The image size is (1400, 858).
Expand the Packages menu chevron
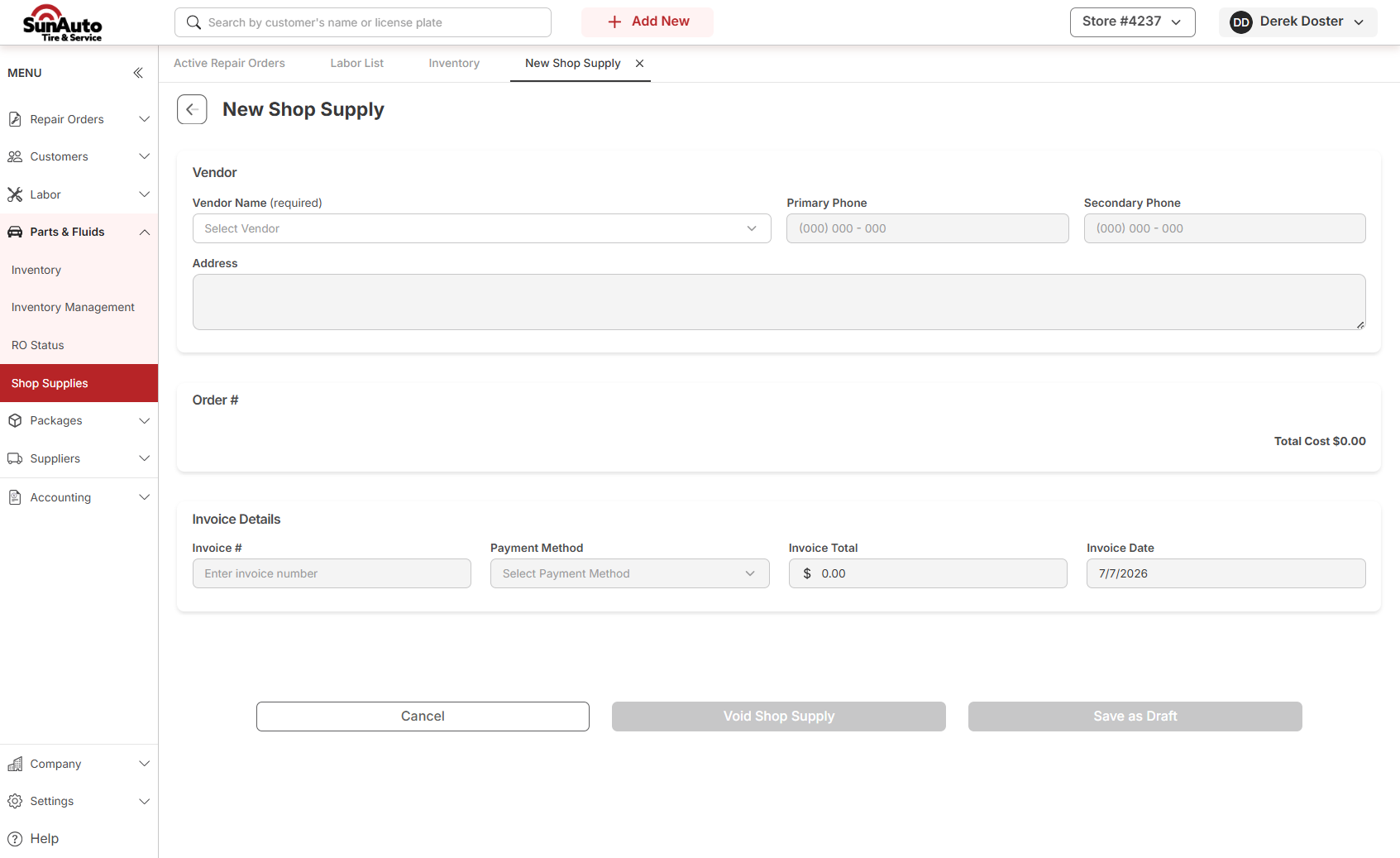tap(145, 420)
